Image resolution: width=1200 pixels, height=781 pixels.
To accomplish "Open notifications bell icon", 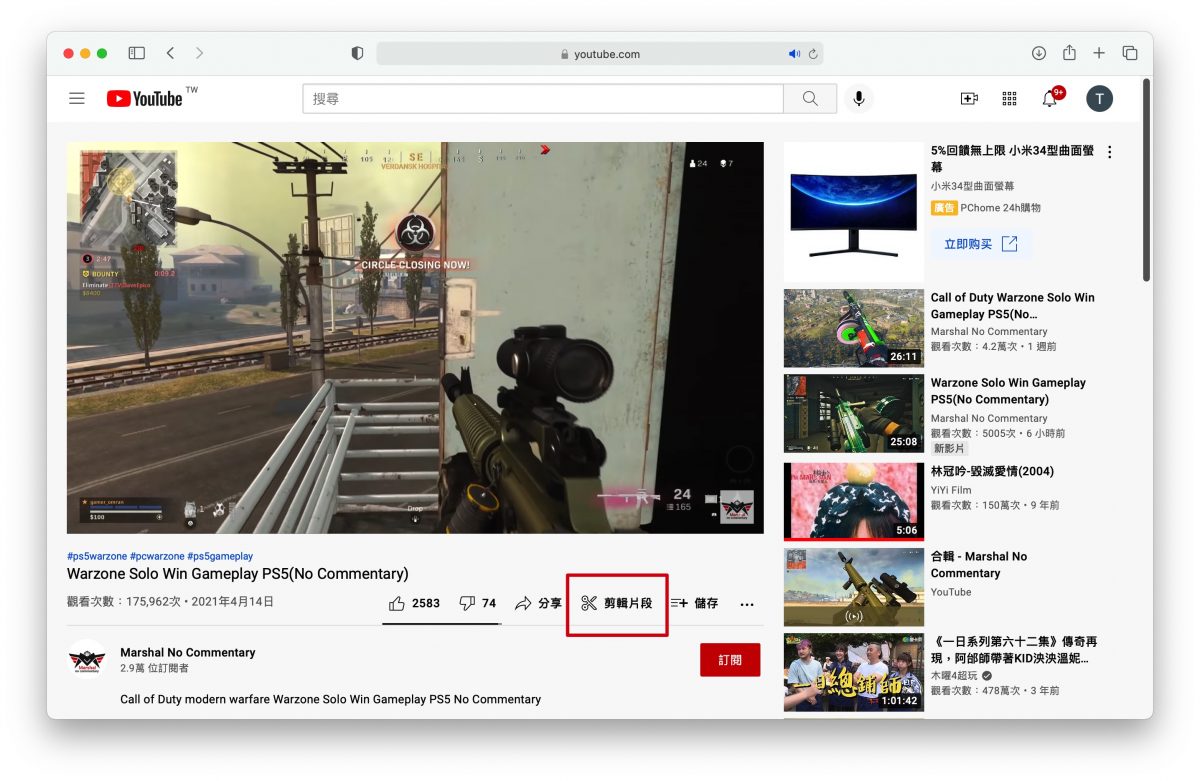I will click(x=1050, y=98).
